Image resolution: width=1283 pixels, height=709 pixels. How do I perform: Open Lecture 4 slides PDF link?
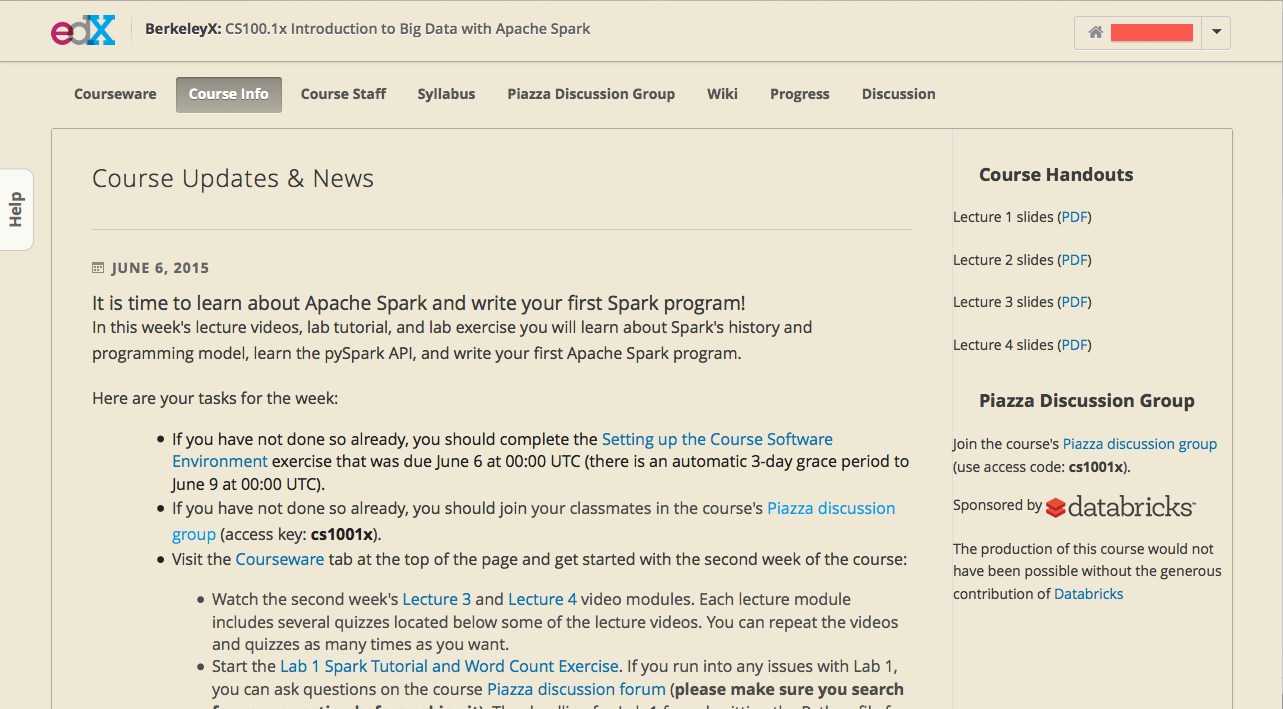pos(1075,345)
